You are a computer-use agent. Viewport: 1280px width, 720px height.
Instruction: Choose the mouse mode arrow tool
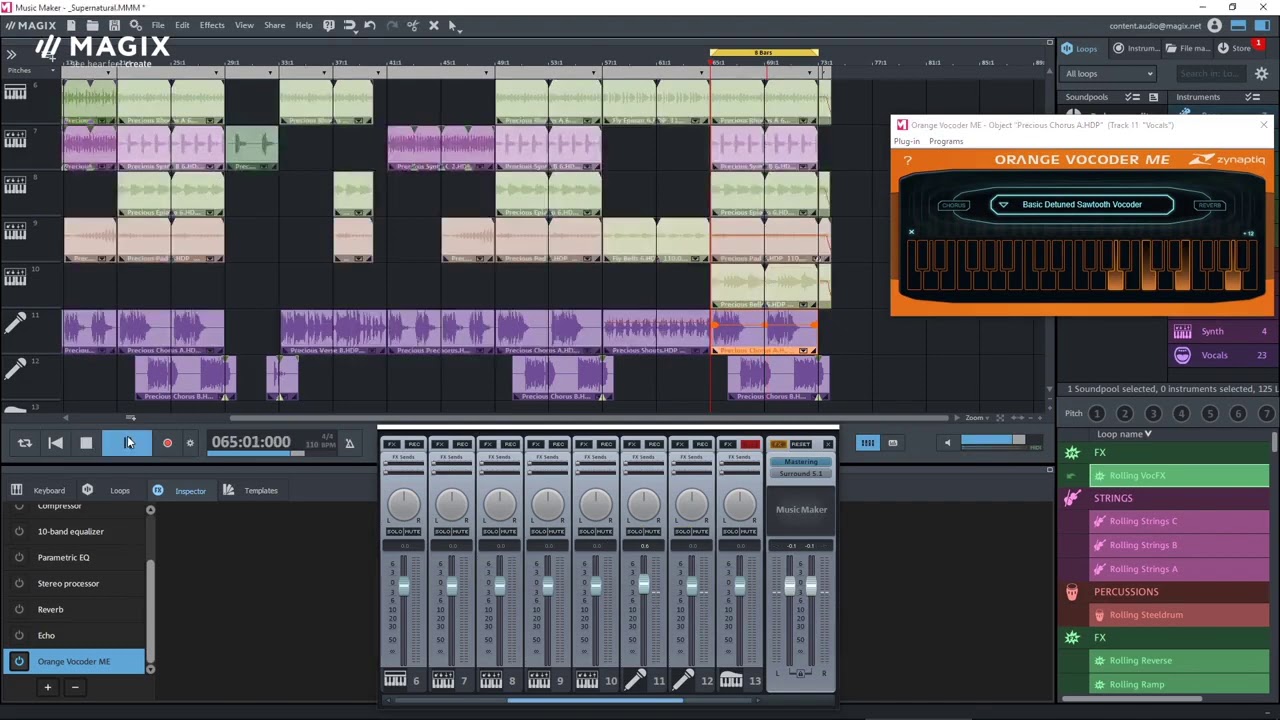[x=453, y=26]
